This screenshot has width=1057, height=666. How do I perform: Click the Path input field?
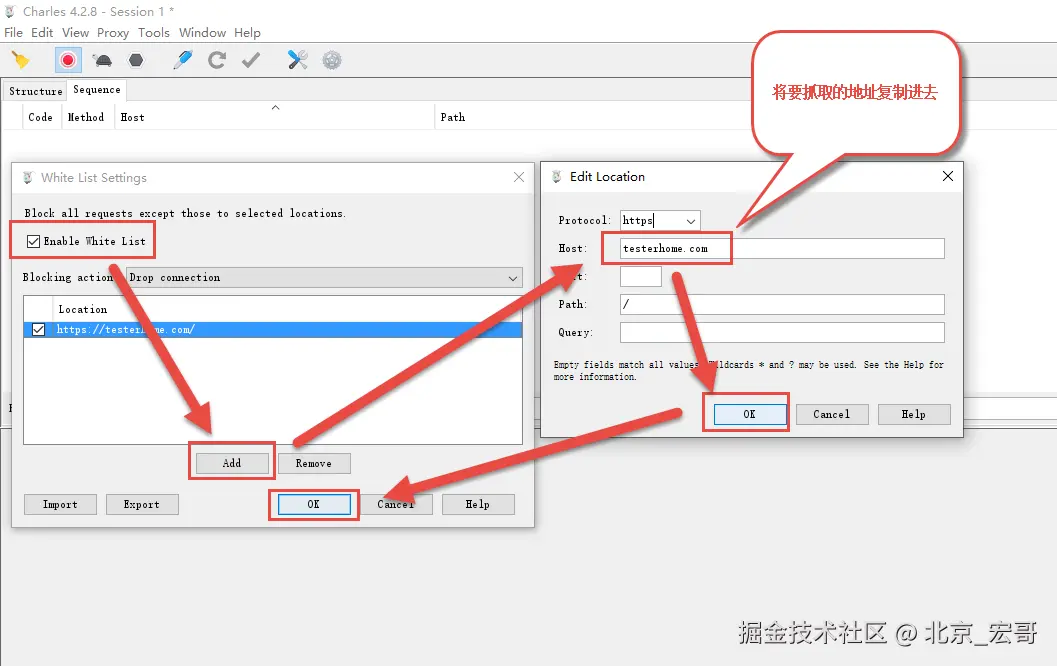pos(782,305)
